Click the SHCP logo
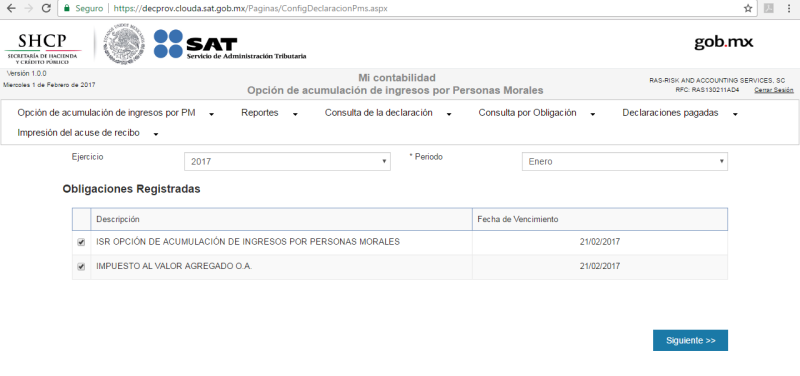Viewport: 800px width, 376px height. [42, 48]
